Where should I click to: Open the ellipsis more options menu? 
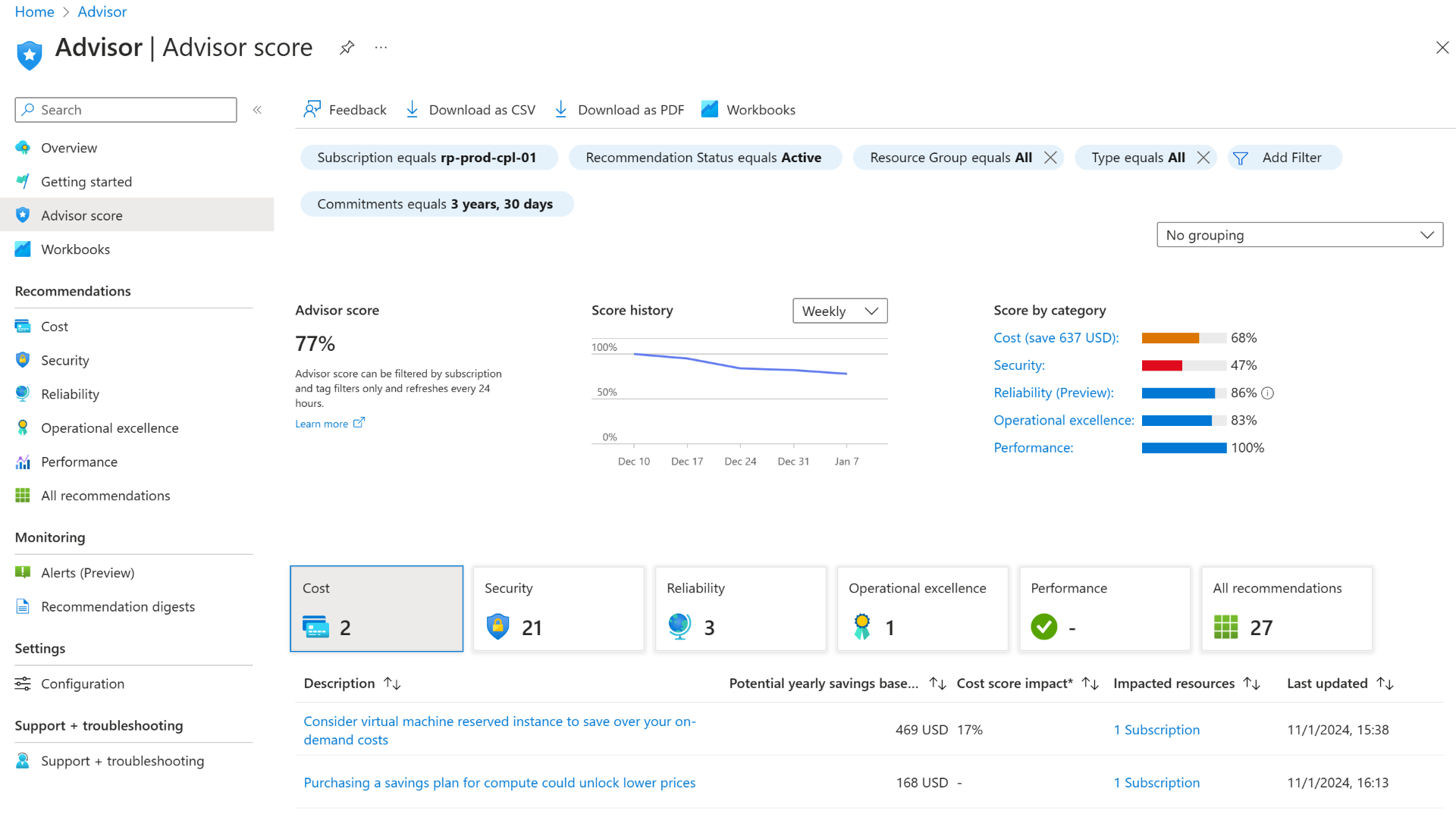381,47
